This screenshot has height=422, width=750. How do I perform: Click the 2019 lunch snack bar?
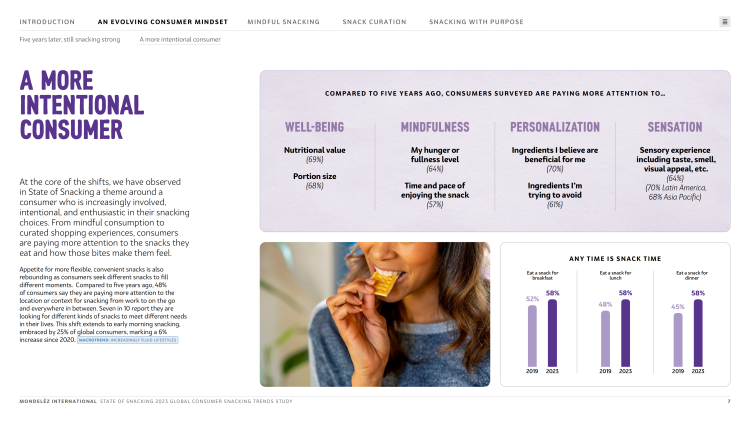[x=605, y=338]
